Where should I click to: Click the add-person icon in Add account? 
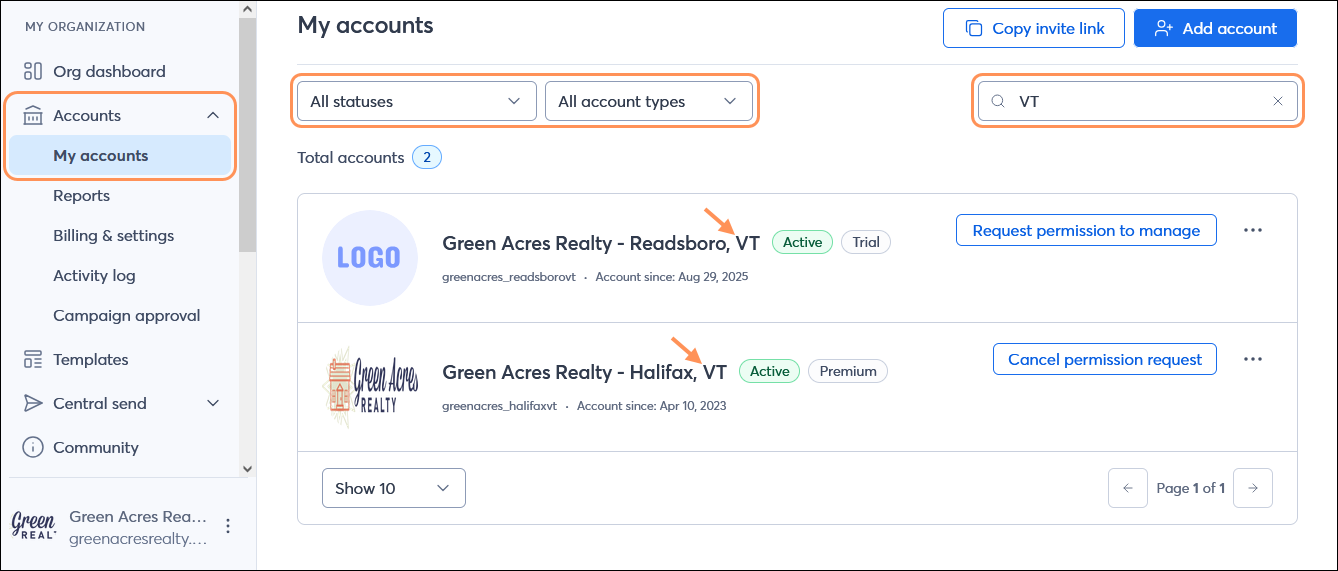(x=1163, y=28)
